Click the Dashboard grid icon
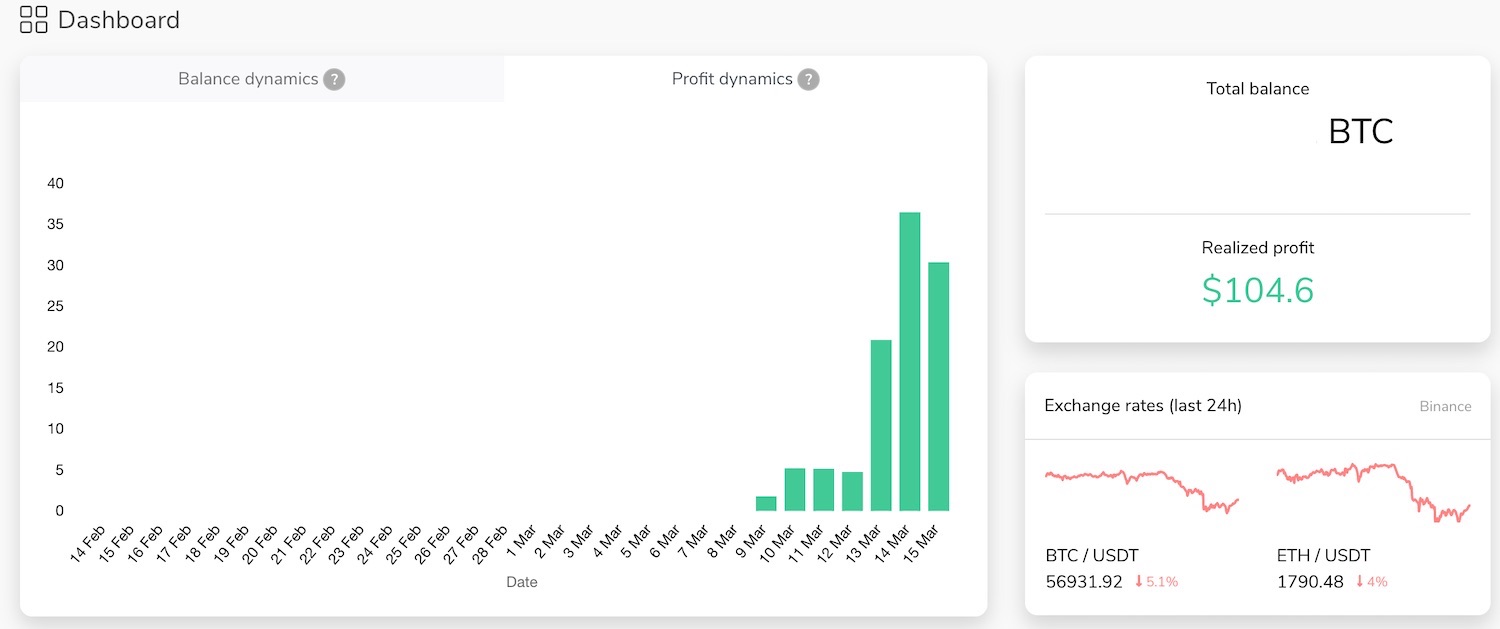The width and height of the screenshot is (1500, 629). coord(34,19)
